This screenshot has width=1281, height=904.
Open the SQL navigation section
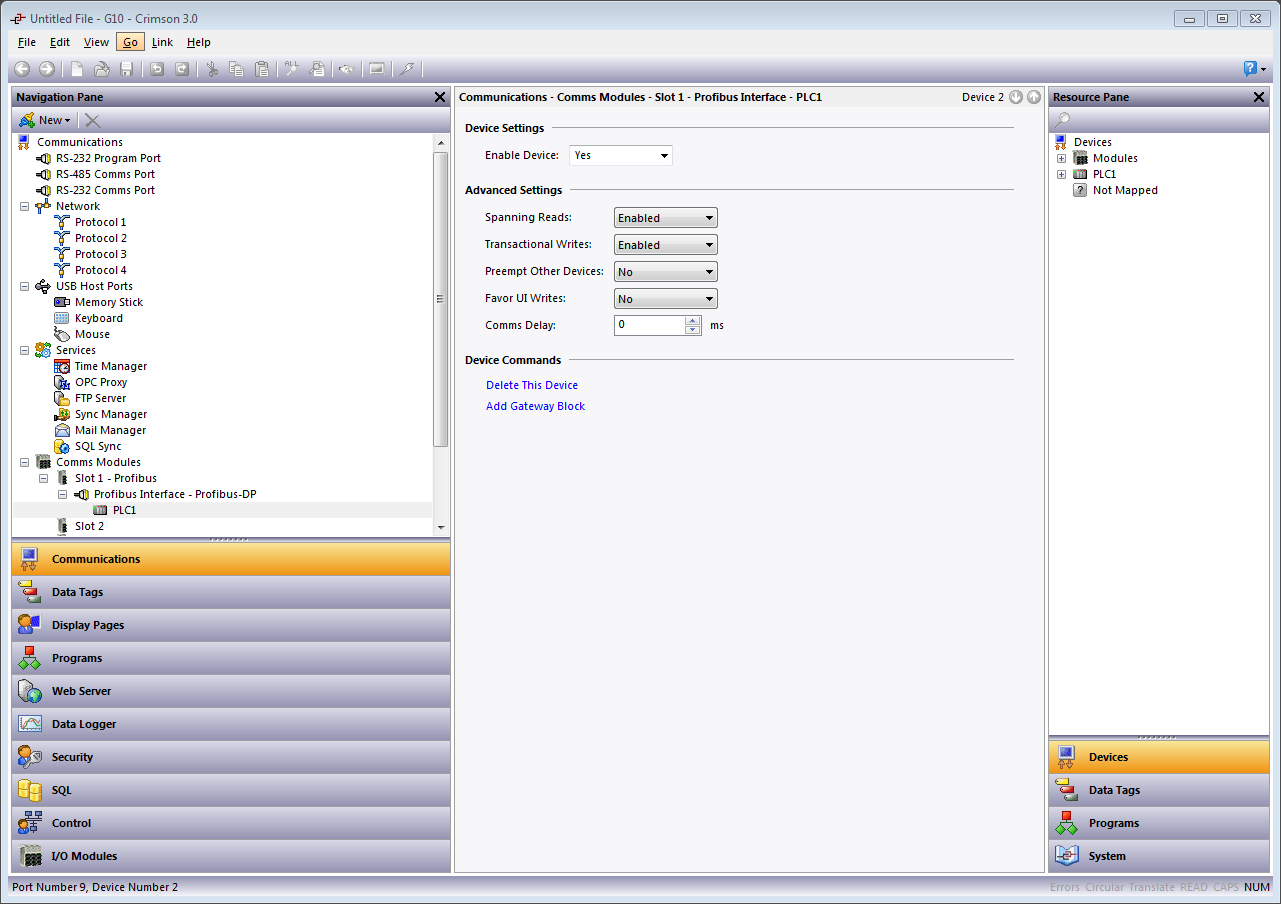[231, 790]
